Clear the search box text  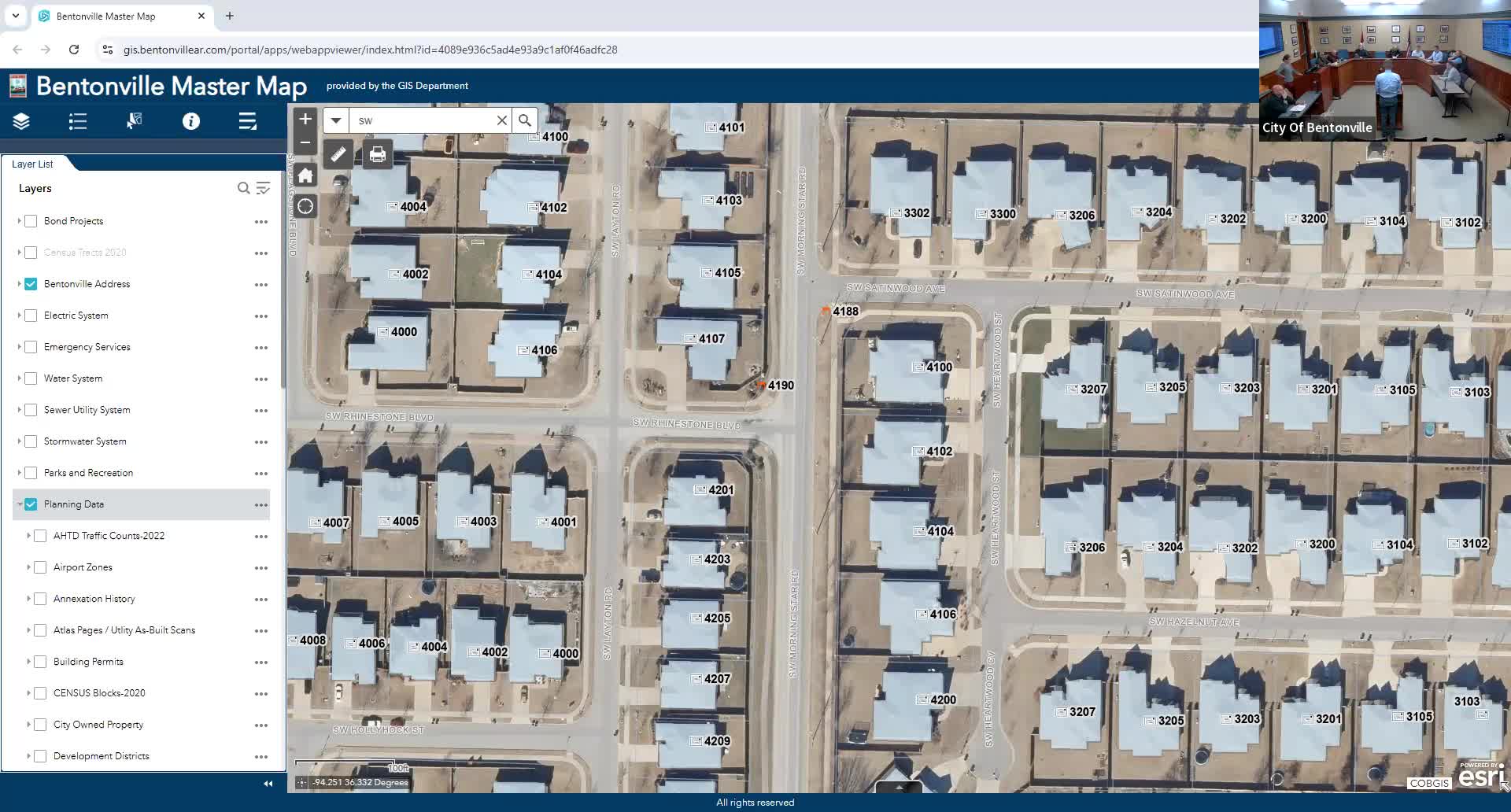tap(501, 120)
